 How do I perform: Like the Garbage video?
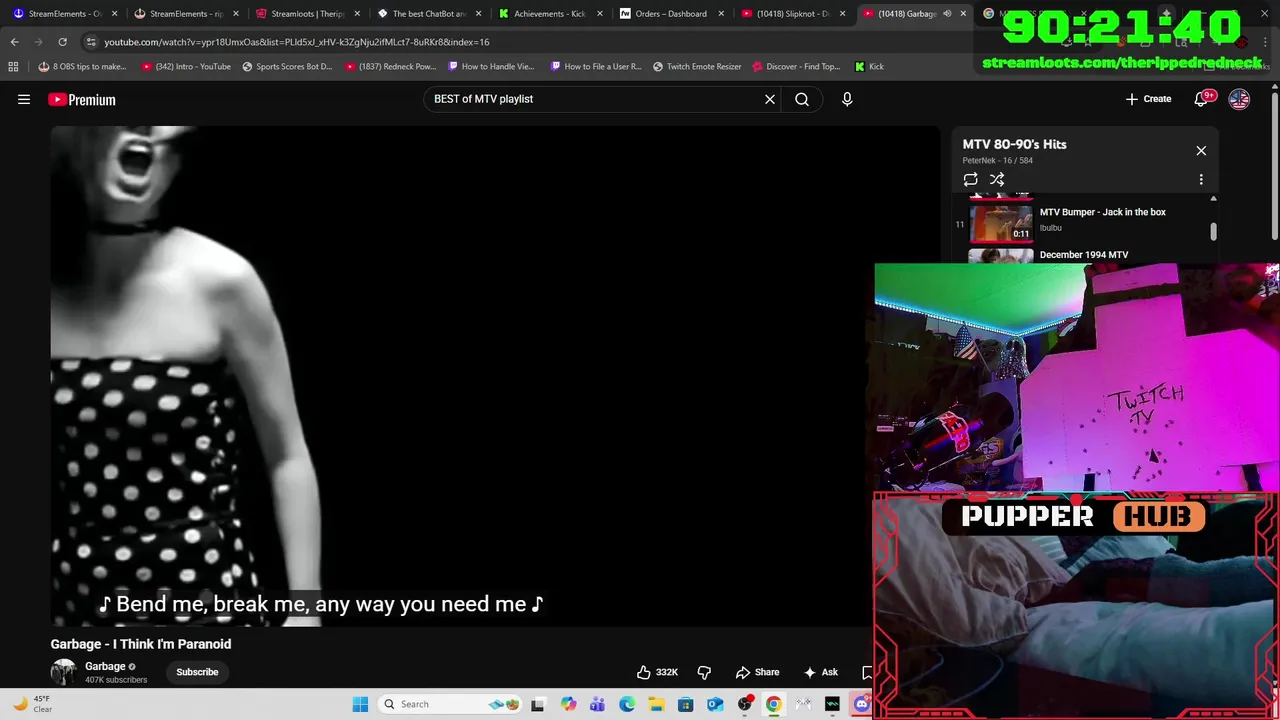pyautogui.click(x=658, y=672)
